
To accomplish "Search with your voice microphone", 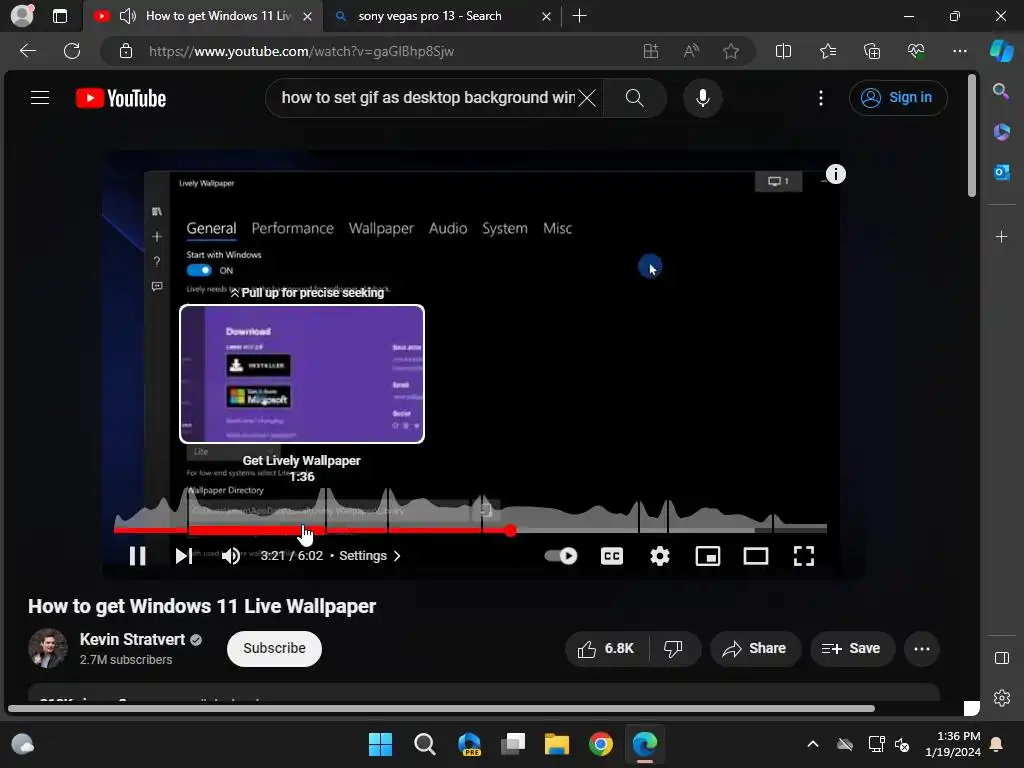I will pos(703,98).
